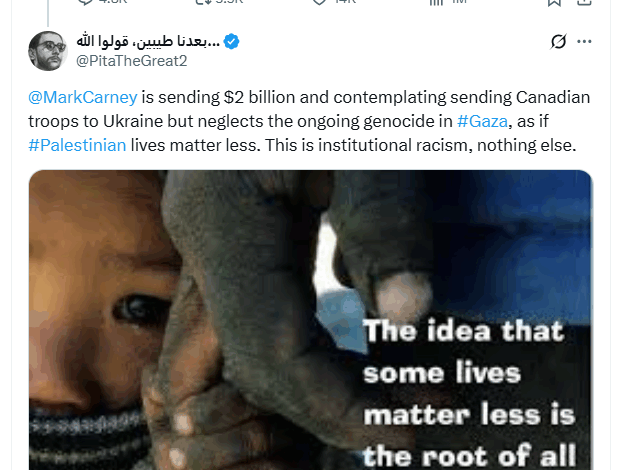The image size is (623, 470).
Task: Click the repost arrows icon above
Action: (203, 2)
